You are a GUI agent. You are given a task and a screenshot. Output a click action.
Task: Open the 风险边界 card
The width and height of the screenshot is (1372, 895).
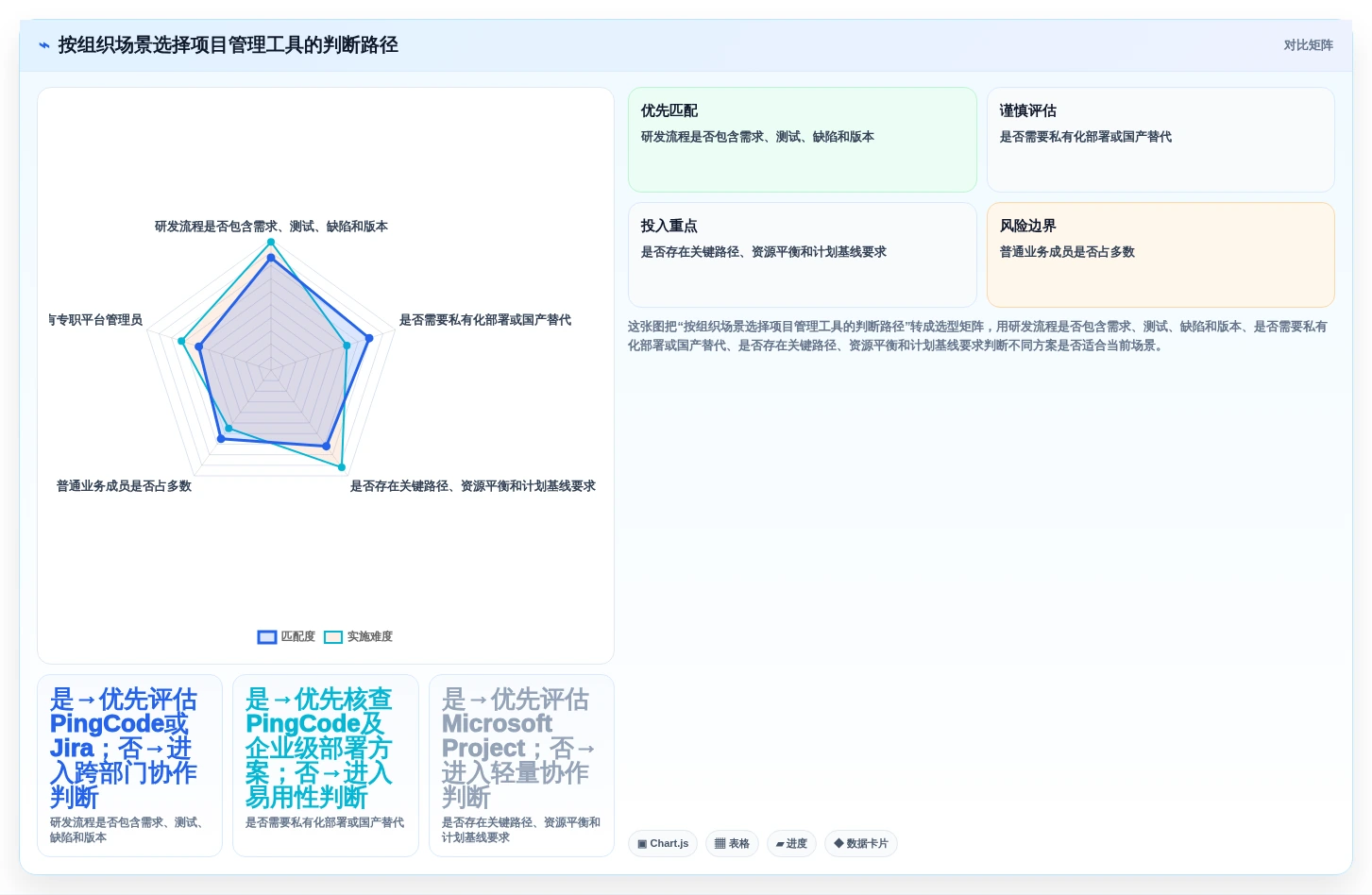coord(1160,255)
